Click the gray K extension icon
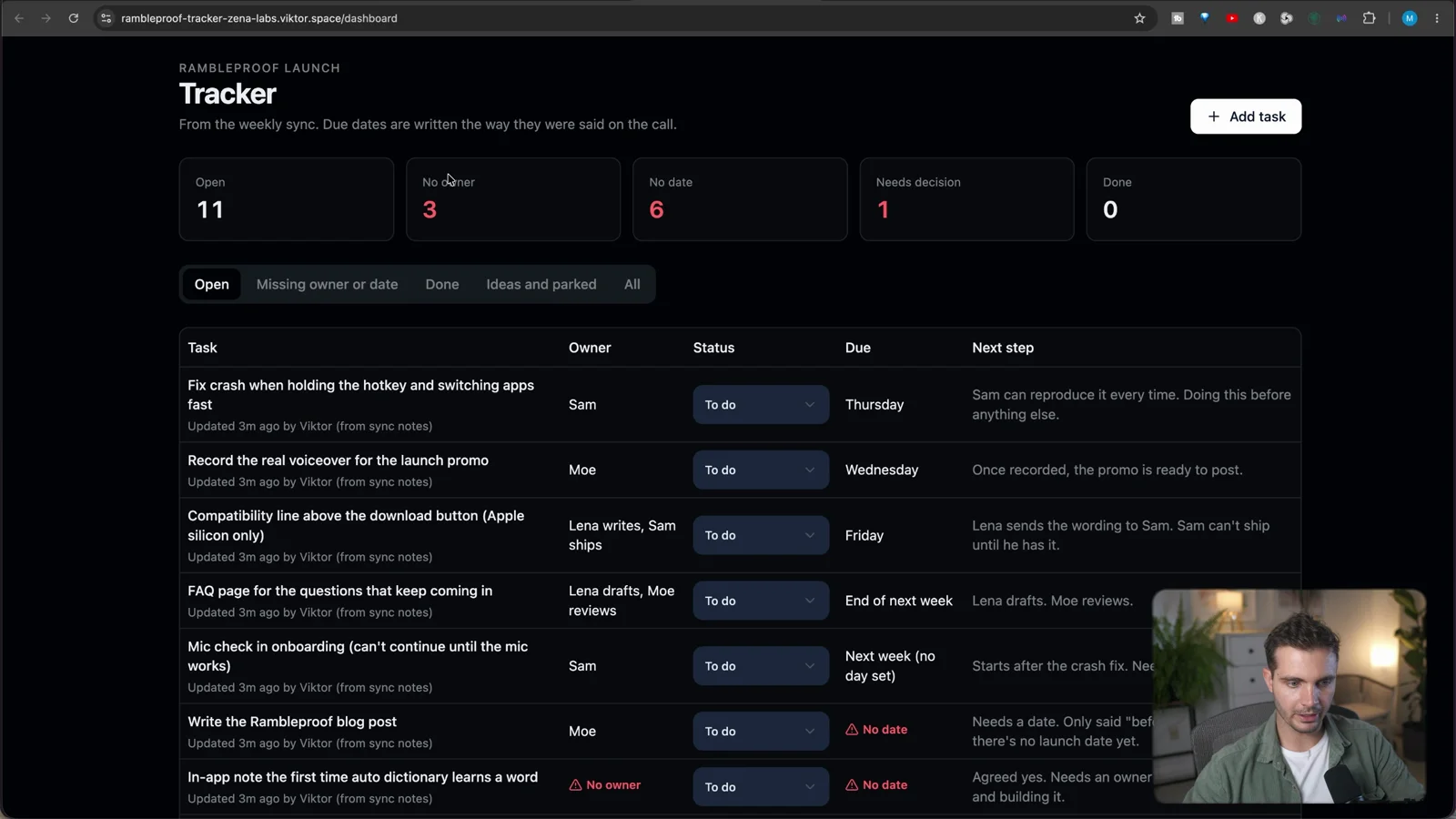Image resolution: width=1456 pixels, height=819 pixels. [x=1259, y=18]
